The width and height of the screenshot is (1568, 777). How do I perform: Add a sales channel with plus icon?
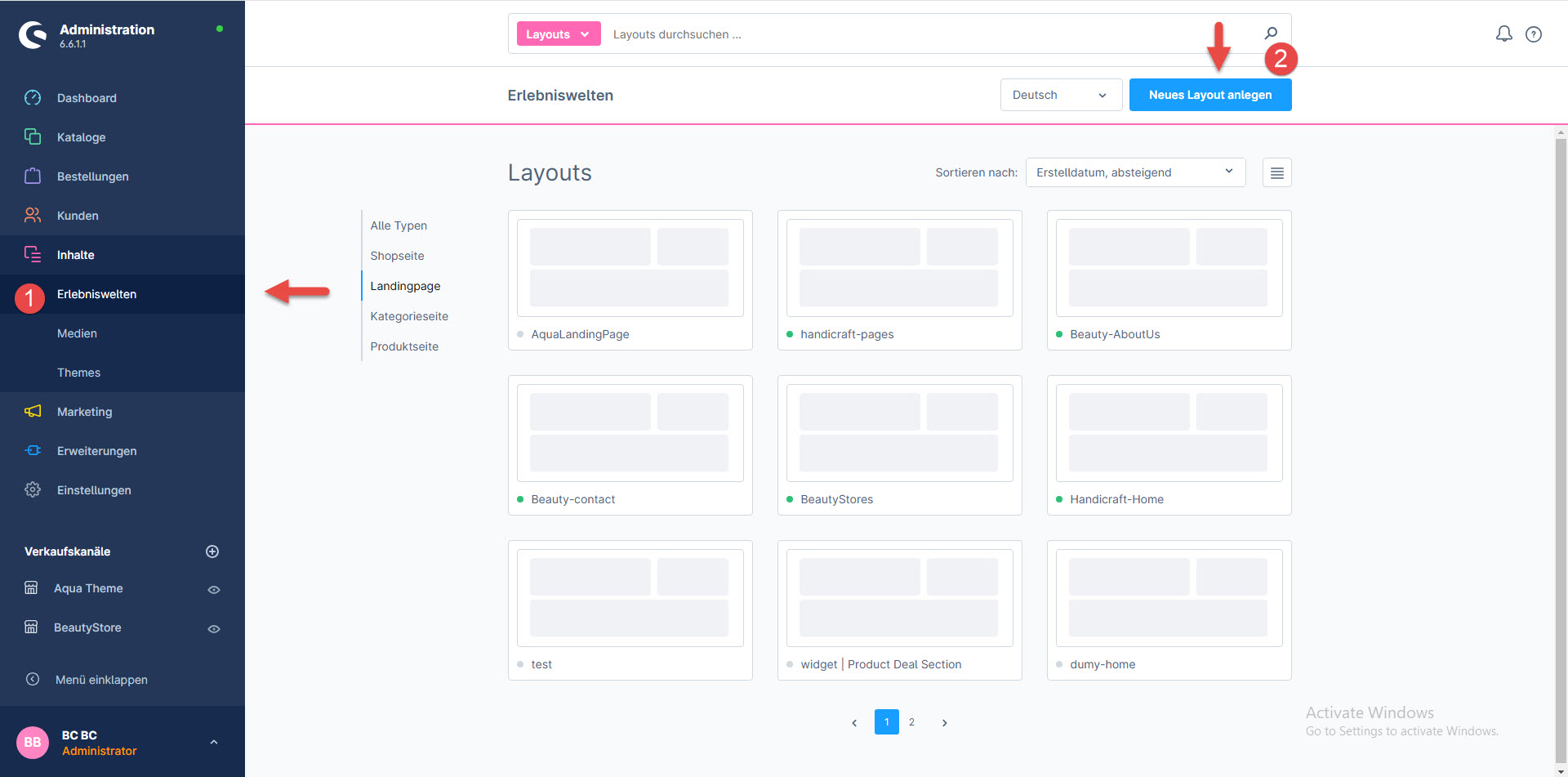[x=212, y=551]
